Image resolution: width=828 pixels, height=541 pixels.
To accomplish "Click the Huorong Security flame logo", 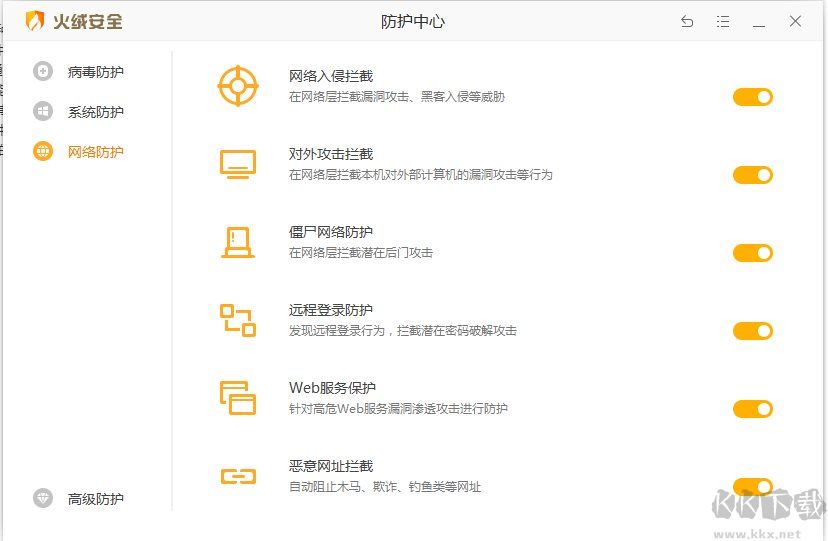I will tap(35, 21).
